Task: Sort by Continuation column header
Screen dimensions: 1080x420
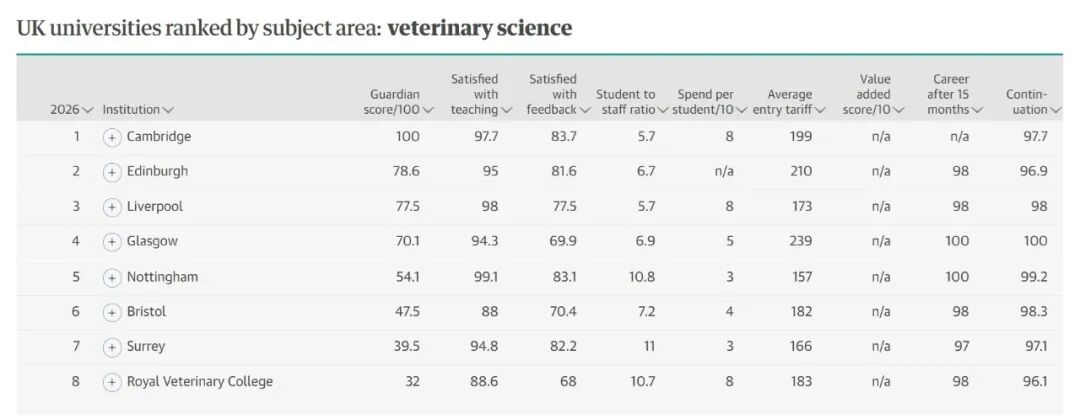Action: click(1031, 102)
